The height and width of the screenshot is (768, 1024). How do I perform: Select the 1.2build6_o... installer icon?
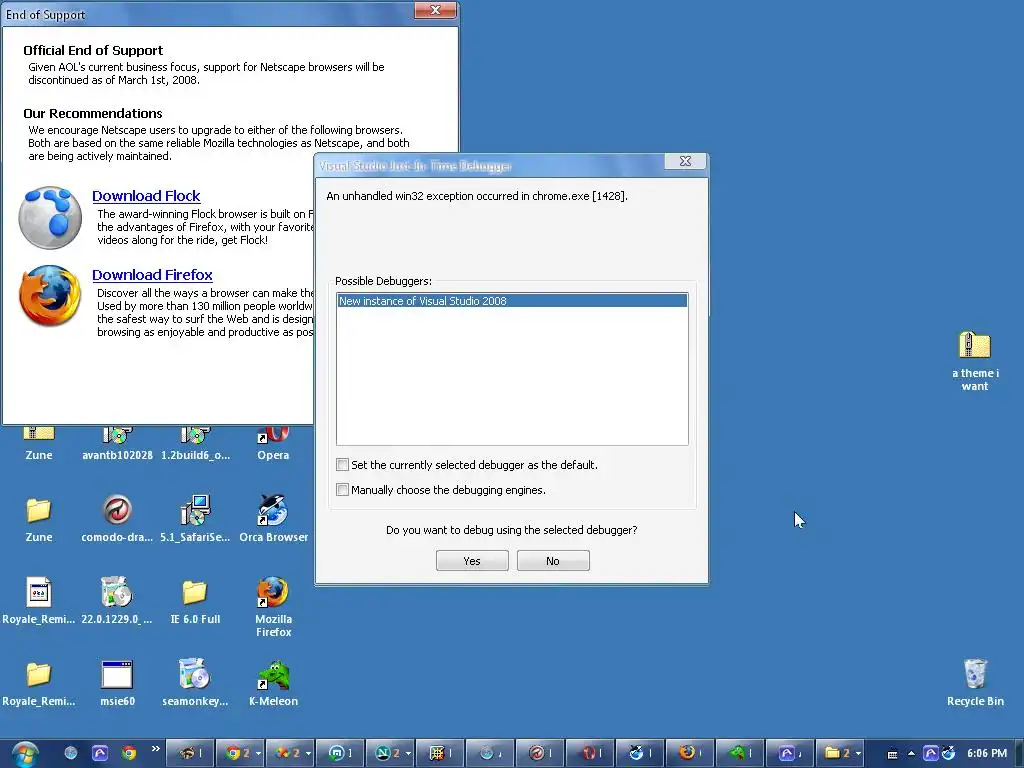[195, 444]
